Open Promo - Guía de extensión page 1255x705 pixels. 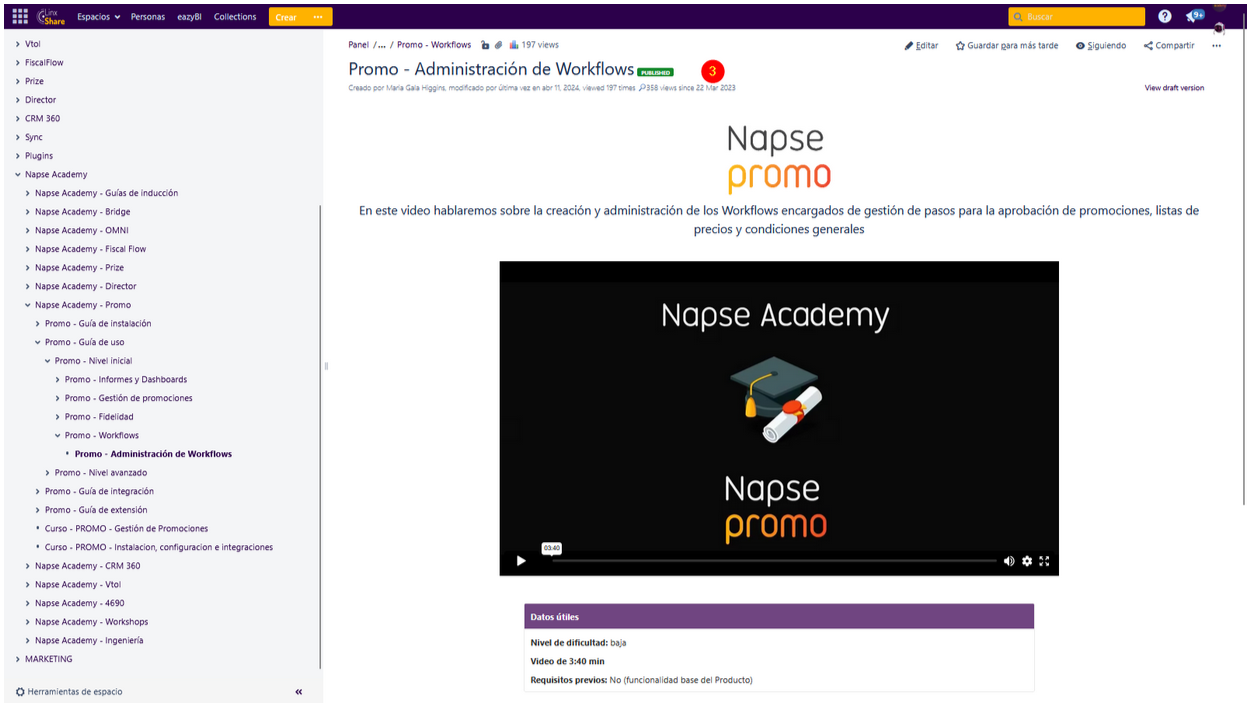pyautogui.click(x=97, y=510)
